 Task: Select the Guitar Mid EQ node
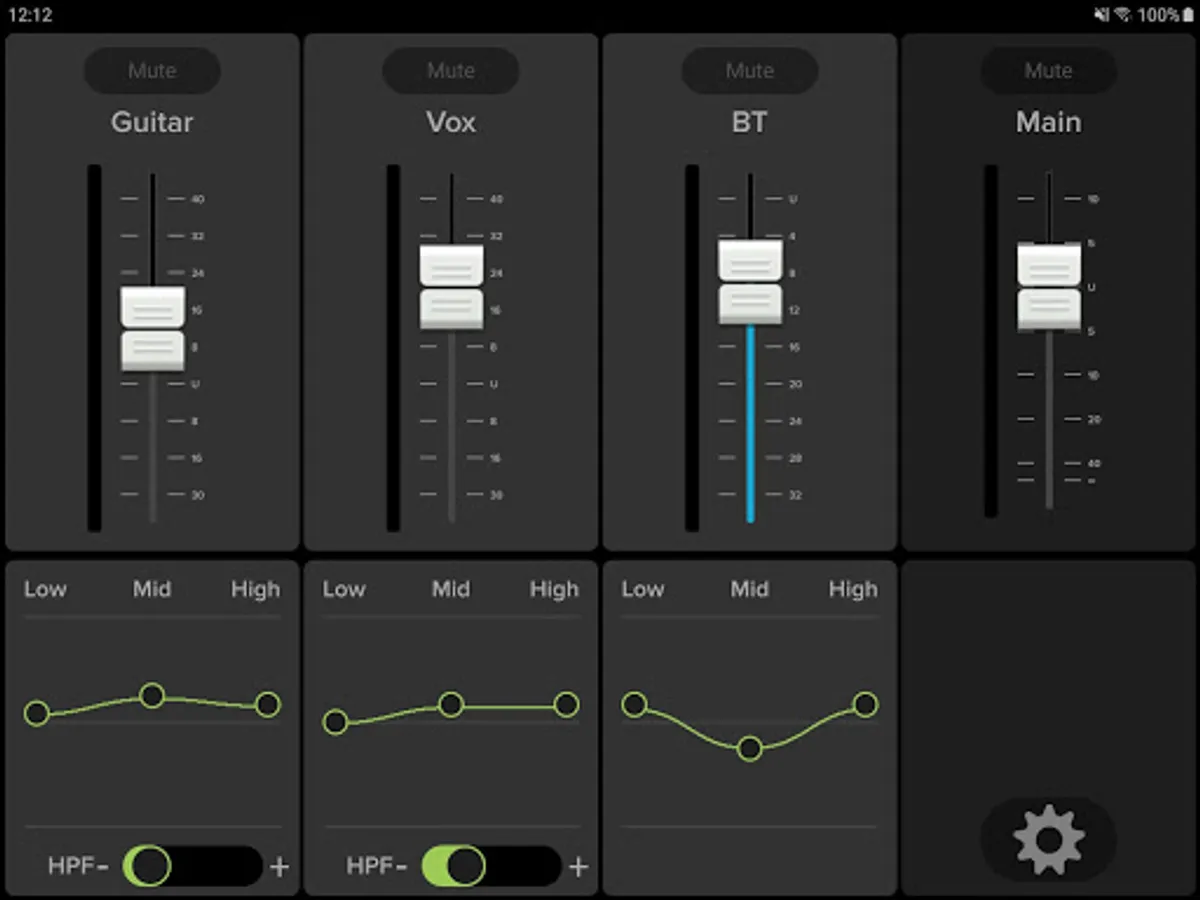[x=152, y=695]
